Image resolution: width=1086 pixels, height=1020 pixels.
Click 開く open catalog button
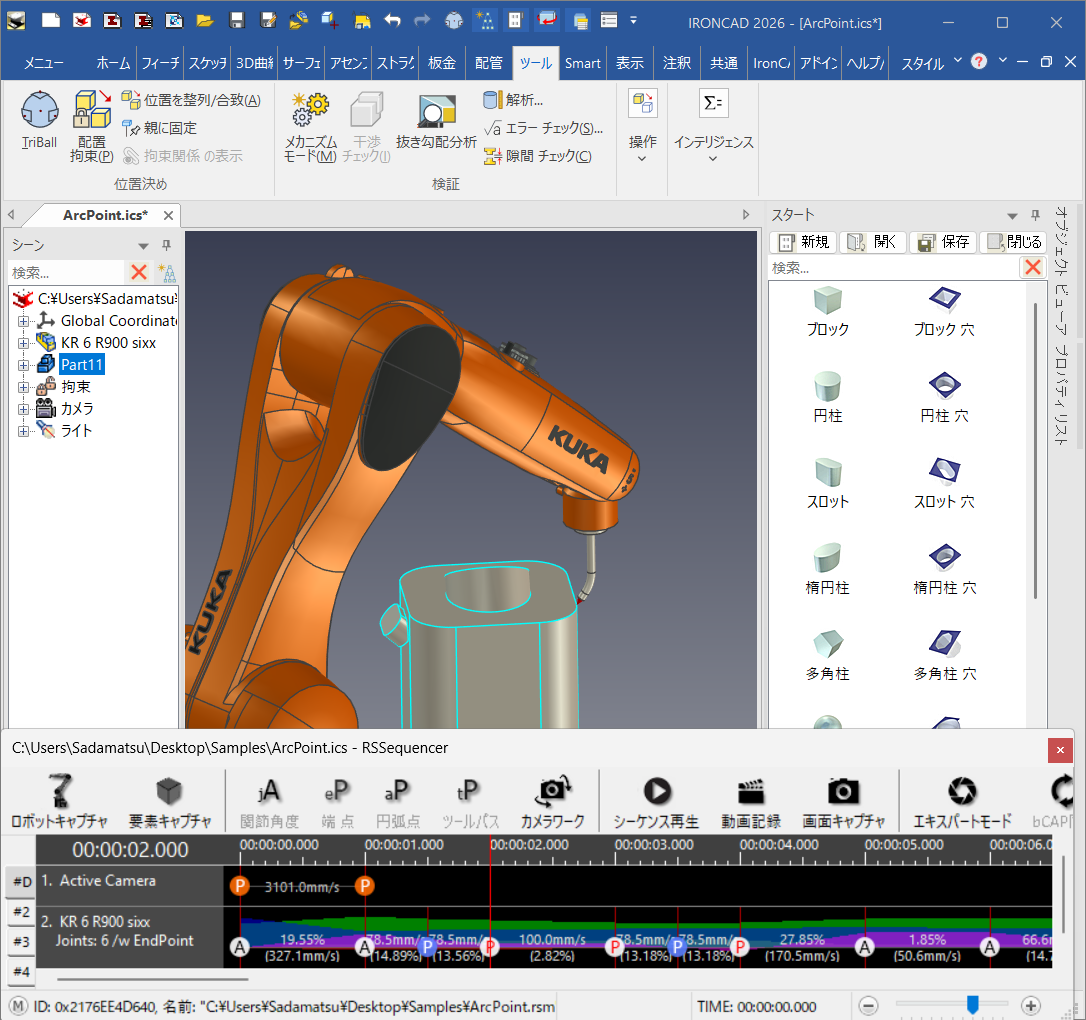click(x=873, y=242)
